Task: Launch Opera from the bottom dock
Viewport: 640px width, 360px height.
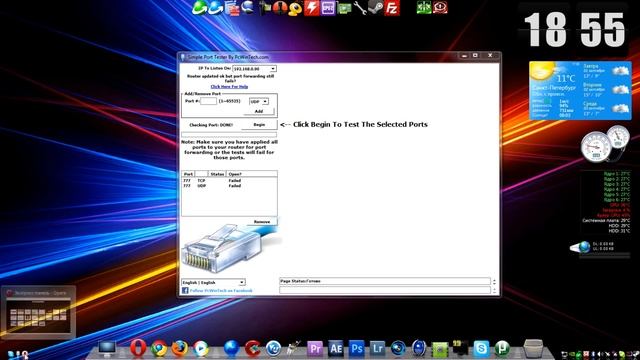Action: click(x=138, y=348)
